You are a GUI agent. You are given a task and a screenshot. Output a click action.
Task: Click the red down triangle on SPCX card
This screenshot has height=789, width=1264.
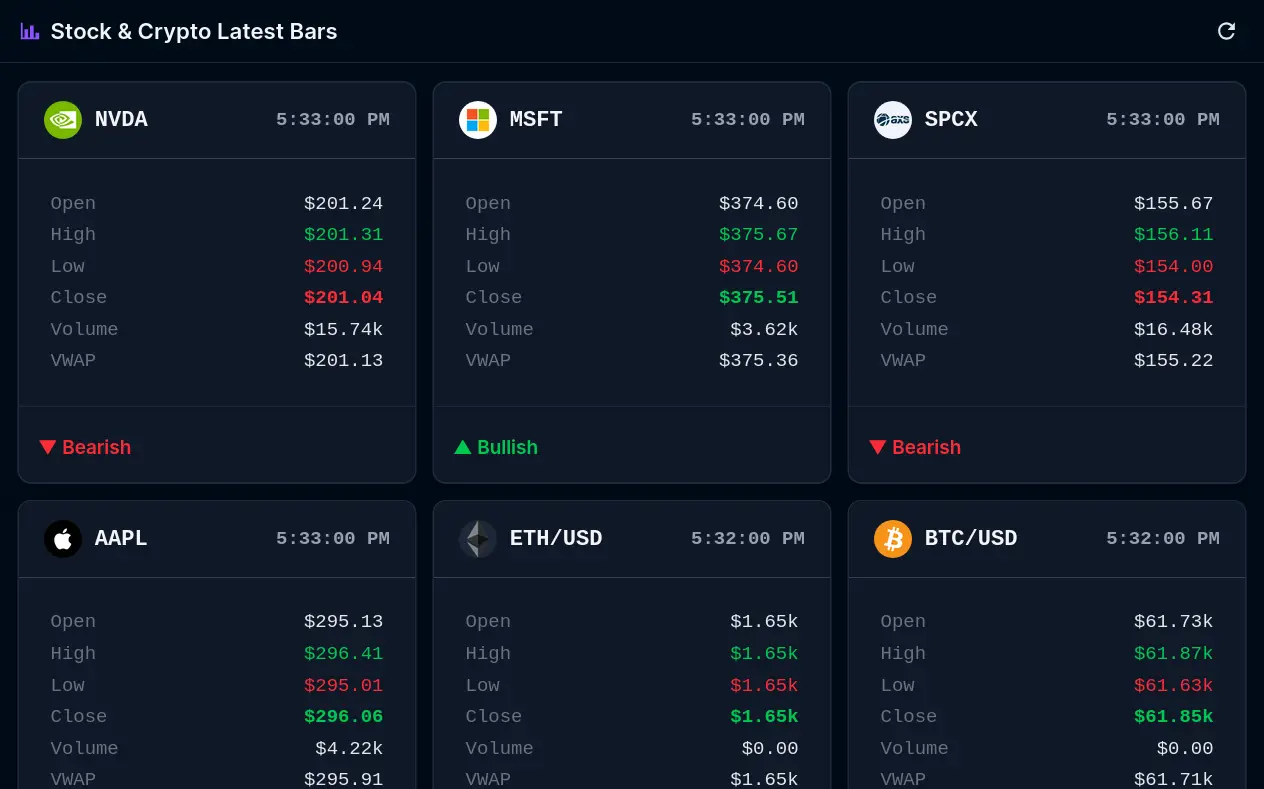pos(877,447)
